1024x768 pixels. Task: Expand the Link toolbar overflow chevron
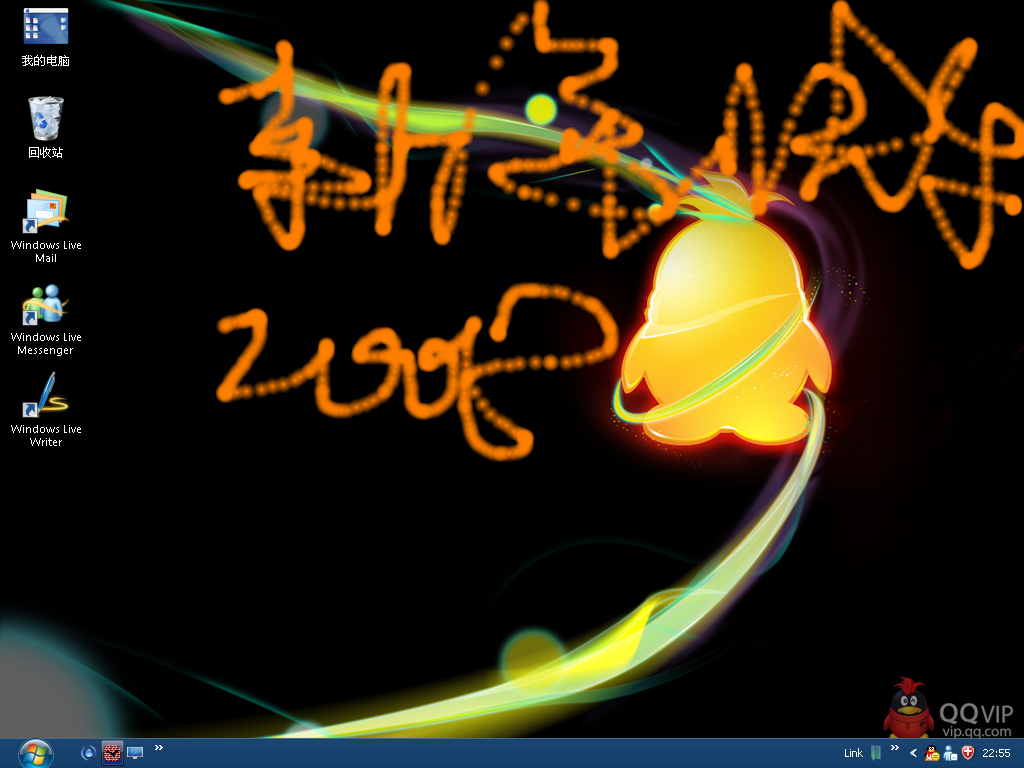tap(894, 748)
